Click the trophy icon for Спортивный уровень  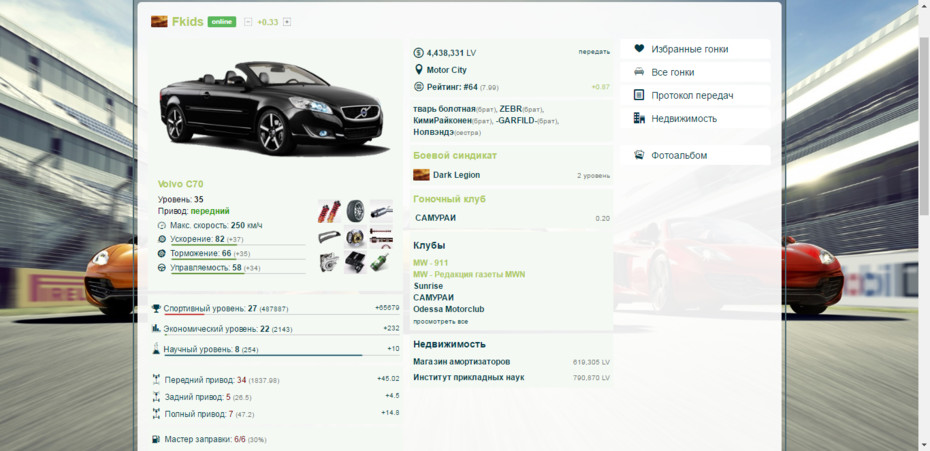pos(156,309)
